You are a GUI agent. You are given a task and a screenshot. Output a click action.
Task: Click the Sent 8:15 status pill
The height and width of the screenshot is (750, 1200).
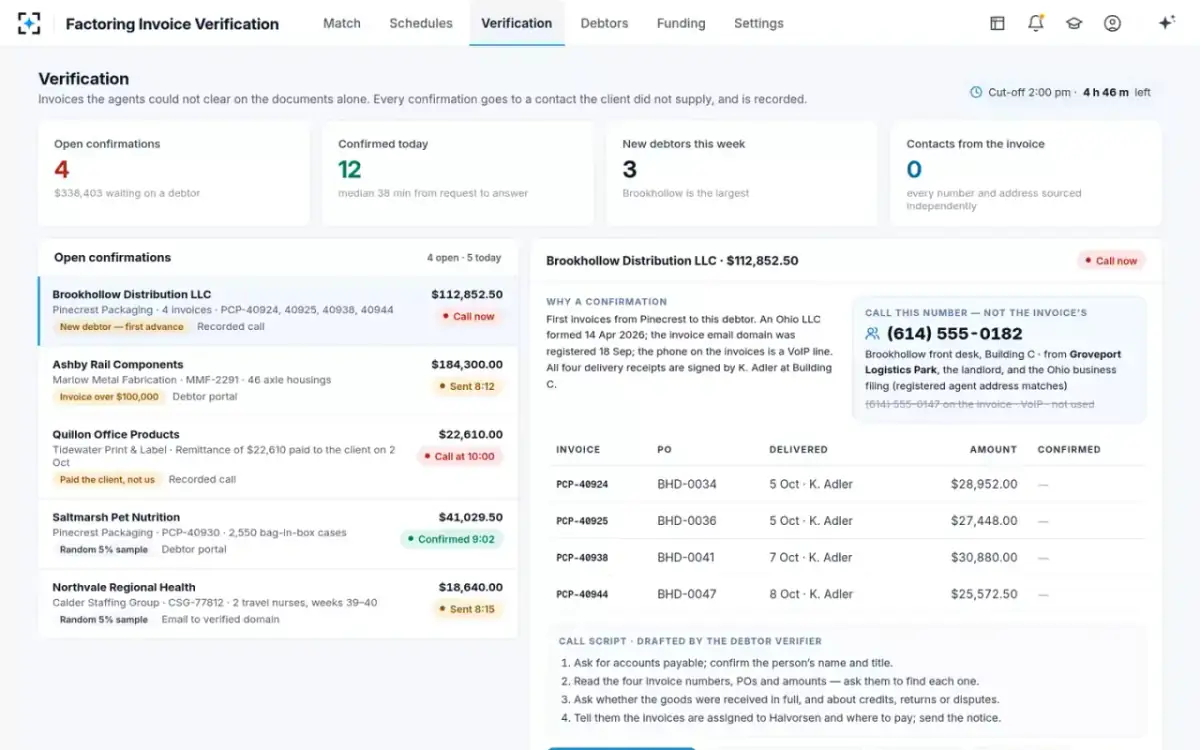(x=468, y=609)
